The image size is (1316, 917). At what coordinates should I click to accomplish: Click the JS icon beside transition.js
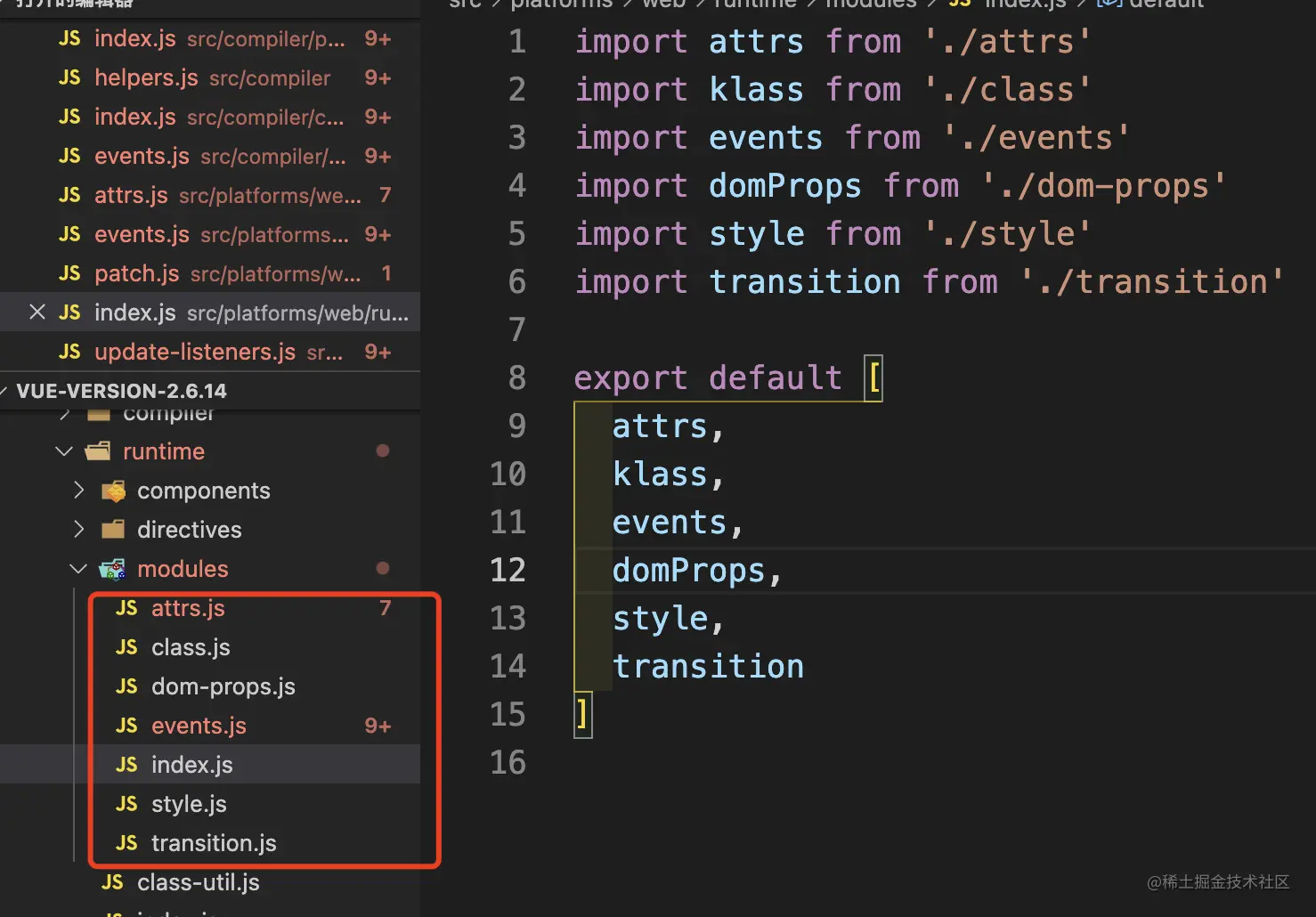tap(126, 843)
